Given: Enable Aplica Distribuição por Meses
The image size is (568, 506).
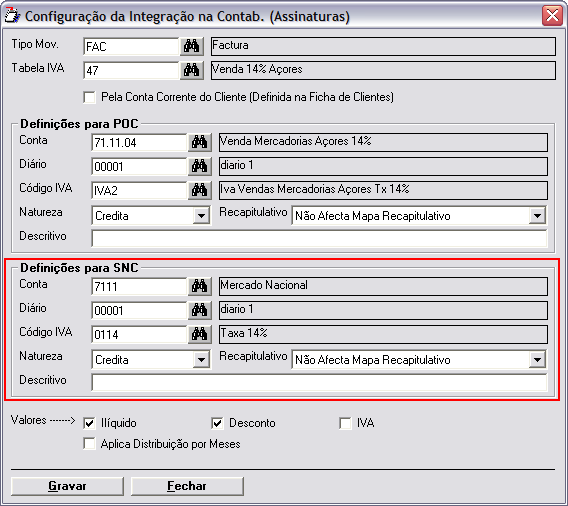Looking at the screenshot, I should pyautogui.click(x=89, y=444).
